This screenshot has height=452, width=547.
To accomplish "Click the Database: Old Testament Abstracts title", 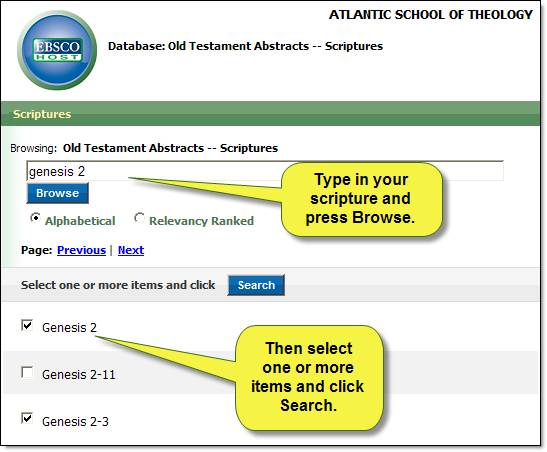I will [x=245, y=46].
